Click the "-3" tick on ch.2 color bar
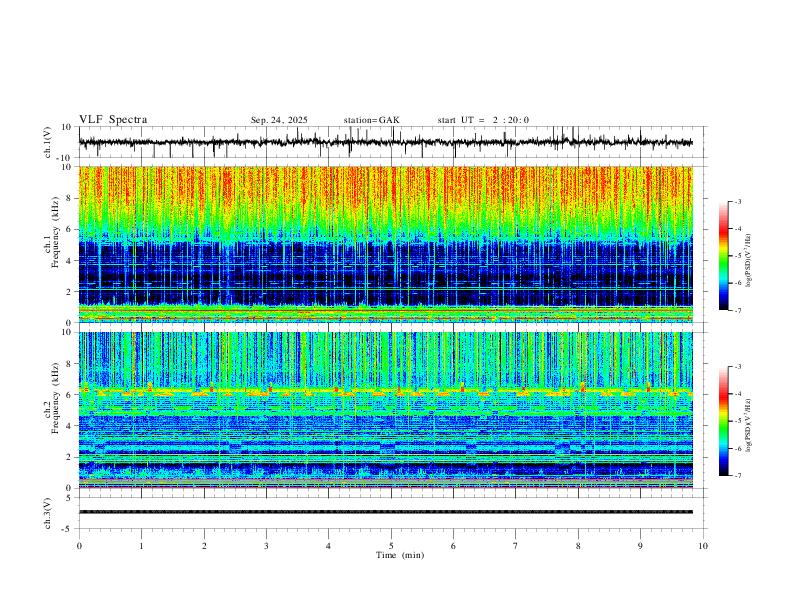 pos(737,367)
